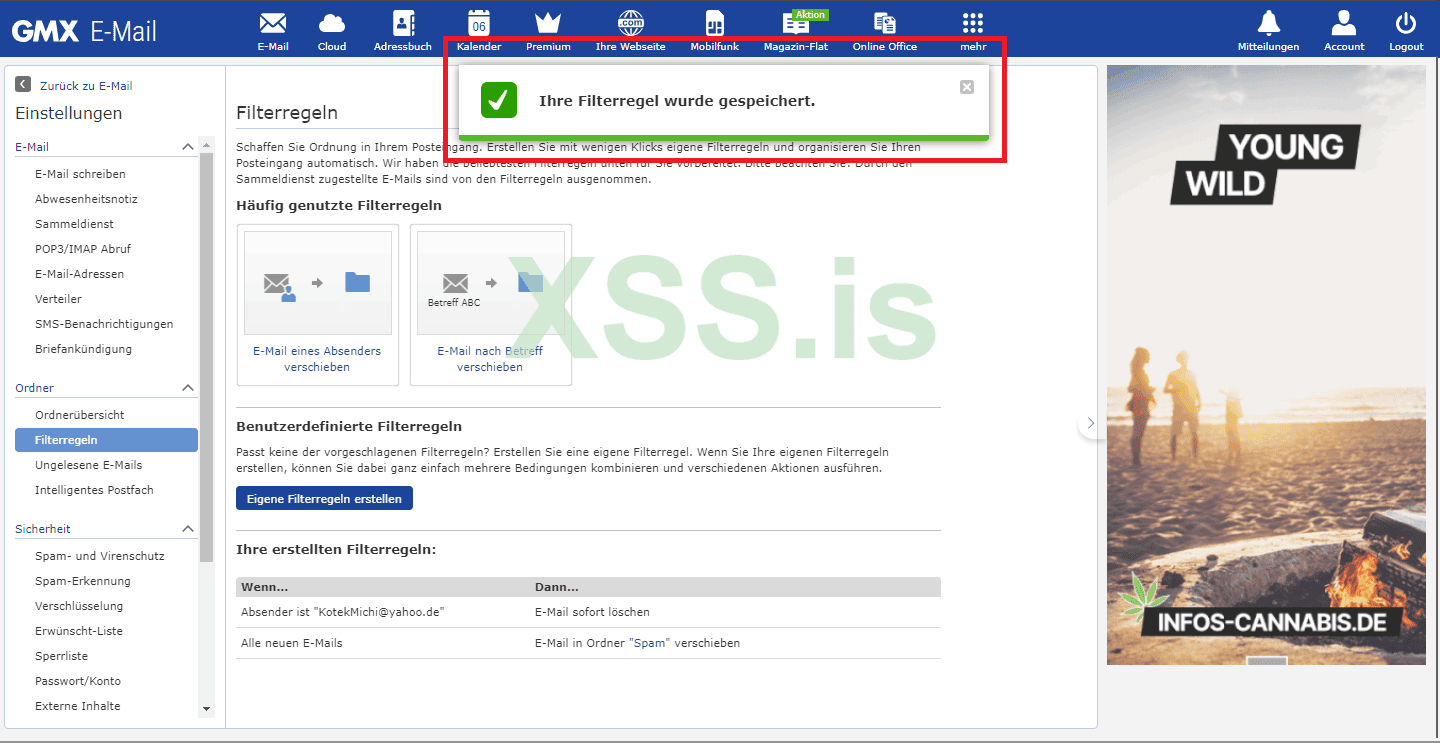Screen dimensions: 1440x743
Task: Open Verschlüsselung settings
Action: click(79, 606)
